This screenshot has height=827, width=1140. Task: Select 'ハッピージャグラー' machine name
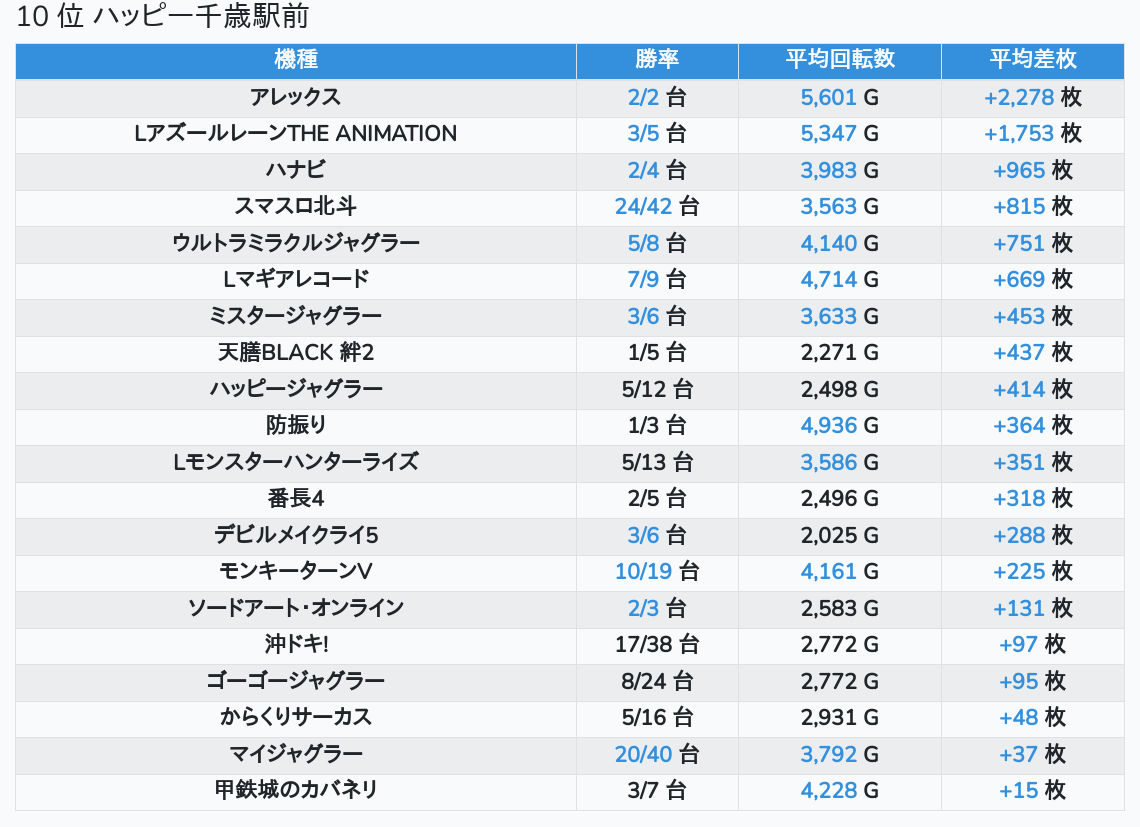(x=296, y=389)
